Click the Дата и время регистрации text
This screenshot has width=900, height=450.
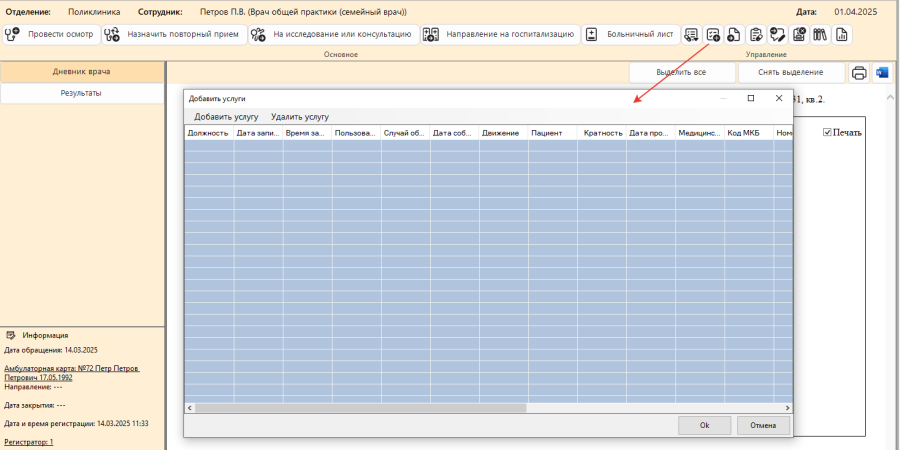[76, 424]
